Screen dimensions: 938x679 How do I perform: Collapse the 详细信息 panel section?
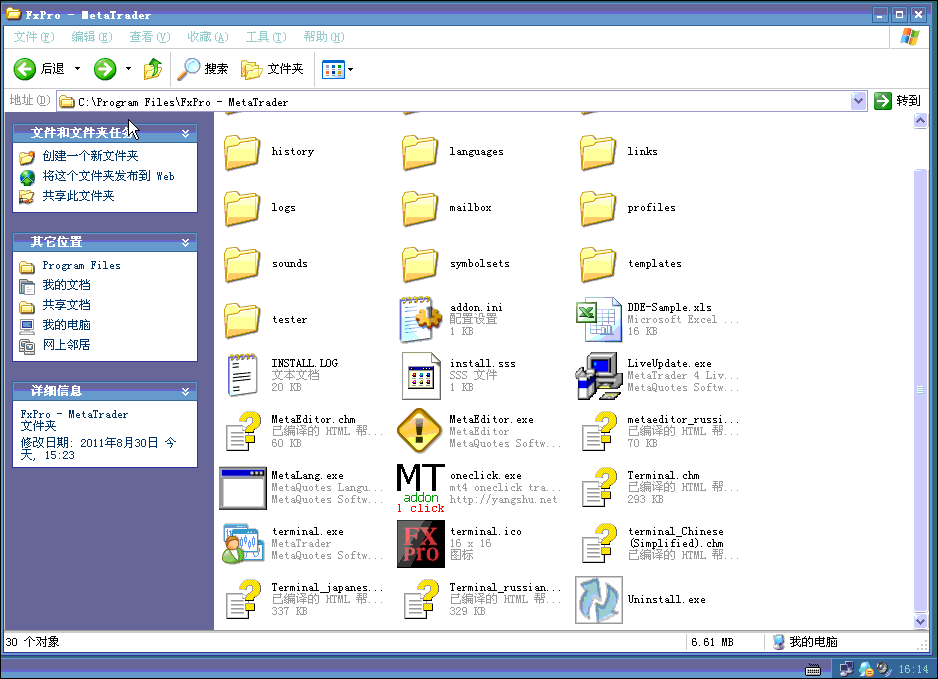coord(185,391)
